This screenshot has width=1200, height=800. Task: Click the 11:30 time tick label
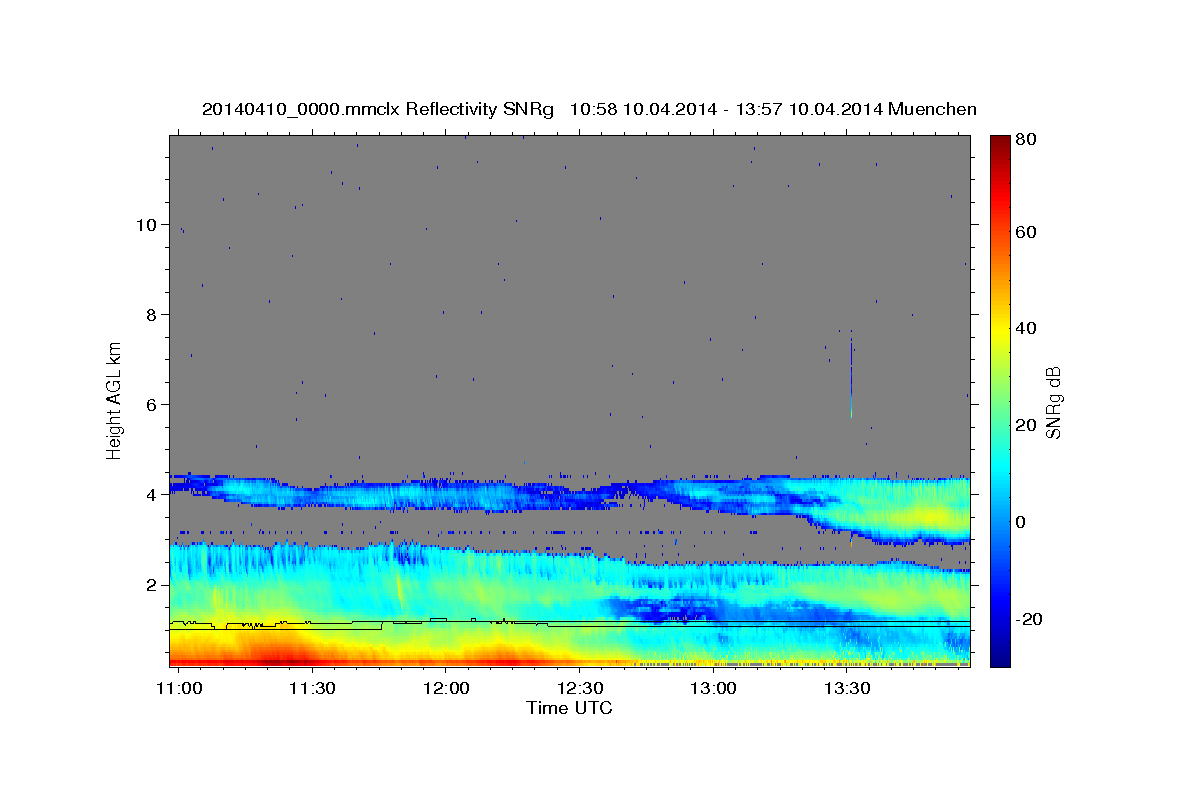pyautogui.click(x=313, y=689)
